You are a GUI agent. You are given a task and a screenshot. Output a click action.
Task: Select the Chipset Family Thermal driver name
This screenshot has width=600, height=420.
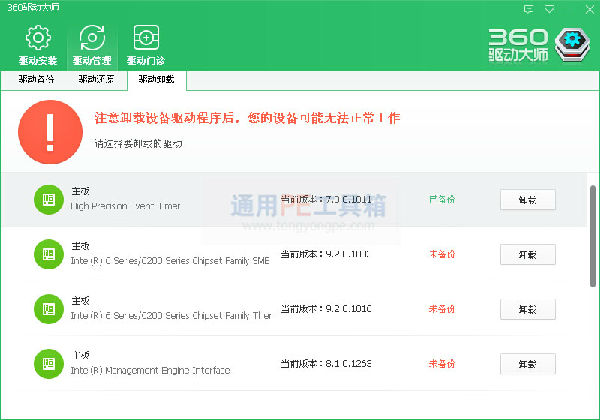171,316
